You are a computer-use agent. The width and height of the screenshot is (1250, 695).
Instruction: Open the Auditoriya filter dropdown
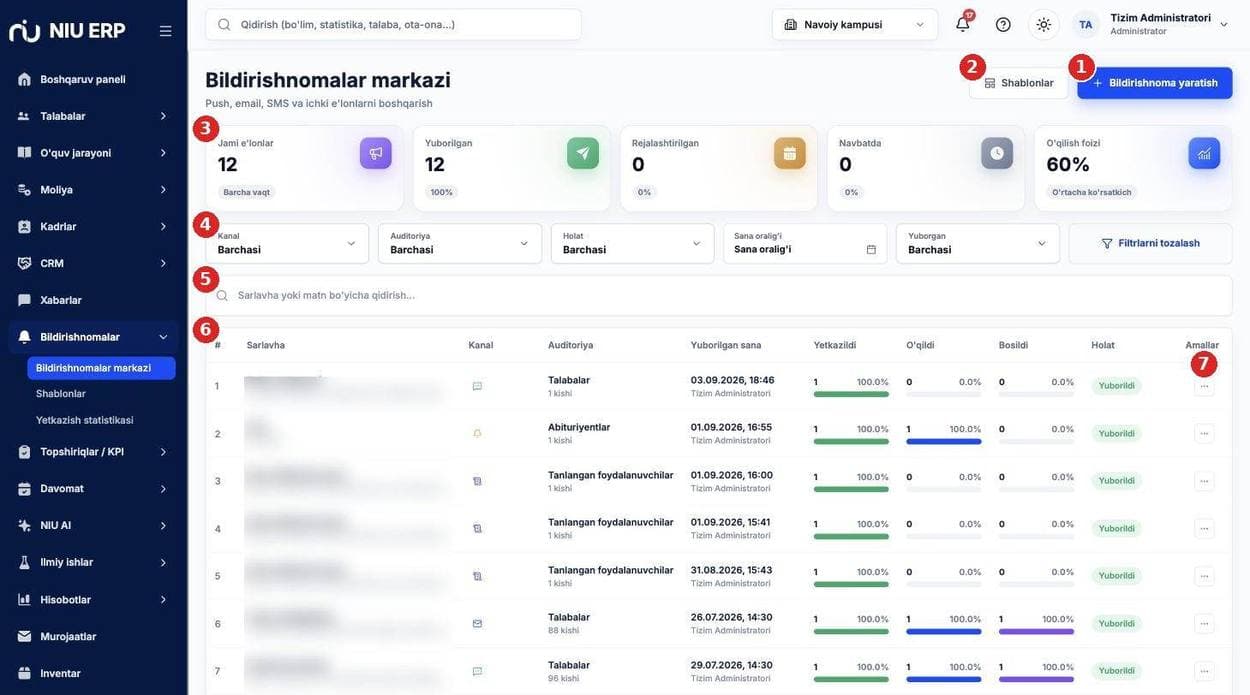tap(460, 243)
